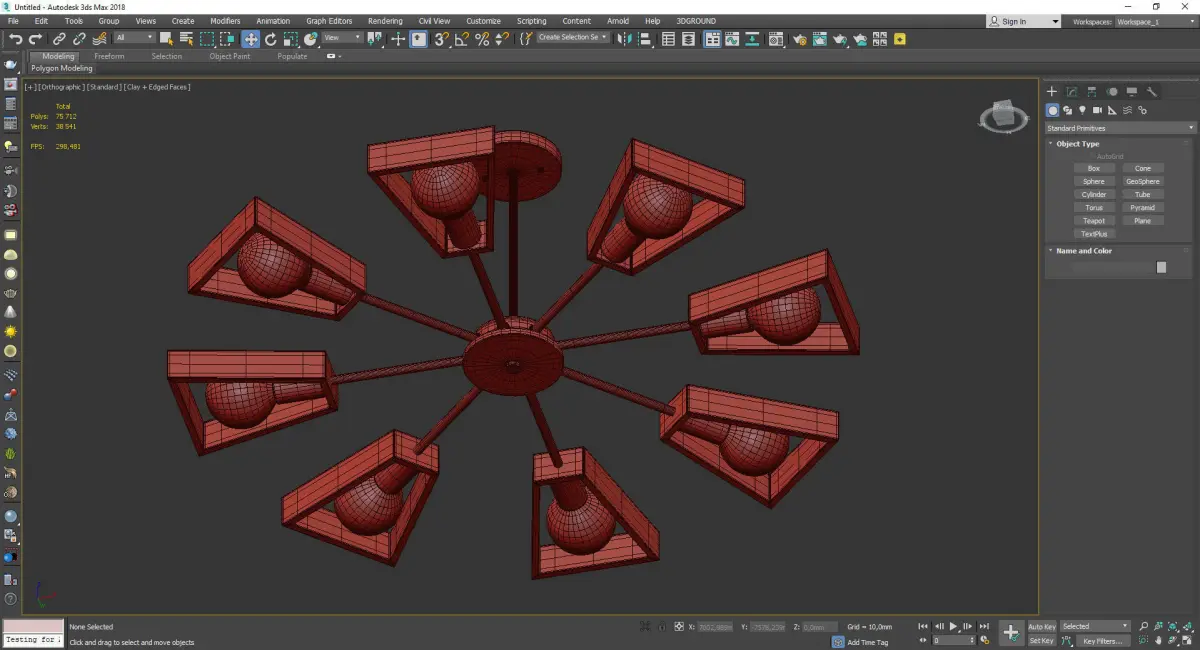Open Schematic View icon

752,39
